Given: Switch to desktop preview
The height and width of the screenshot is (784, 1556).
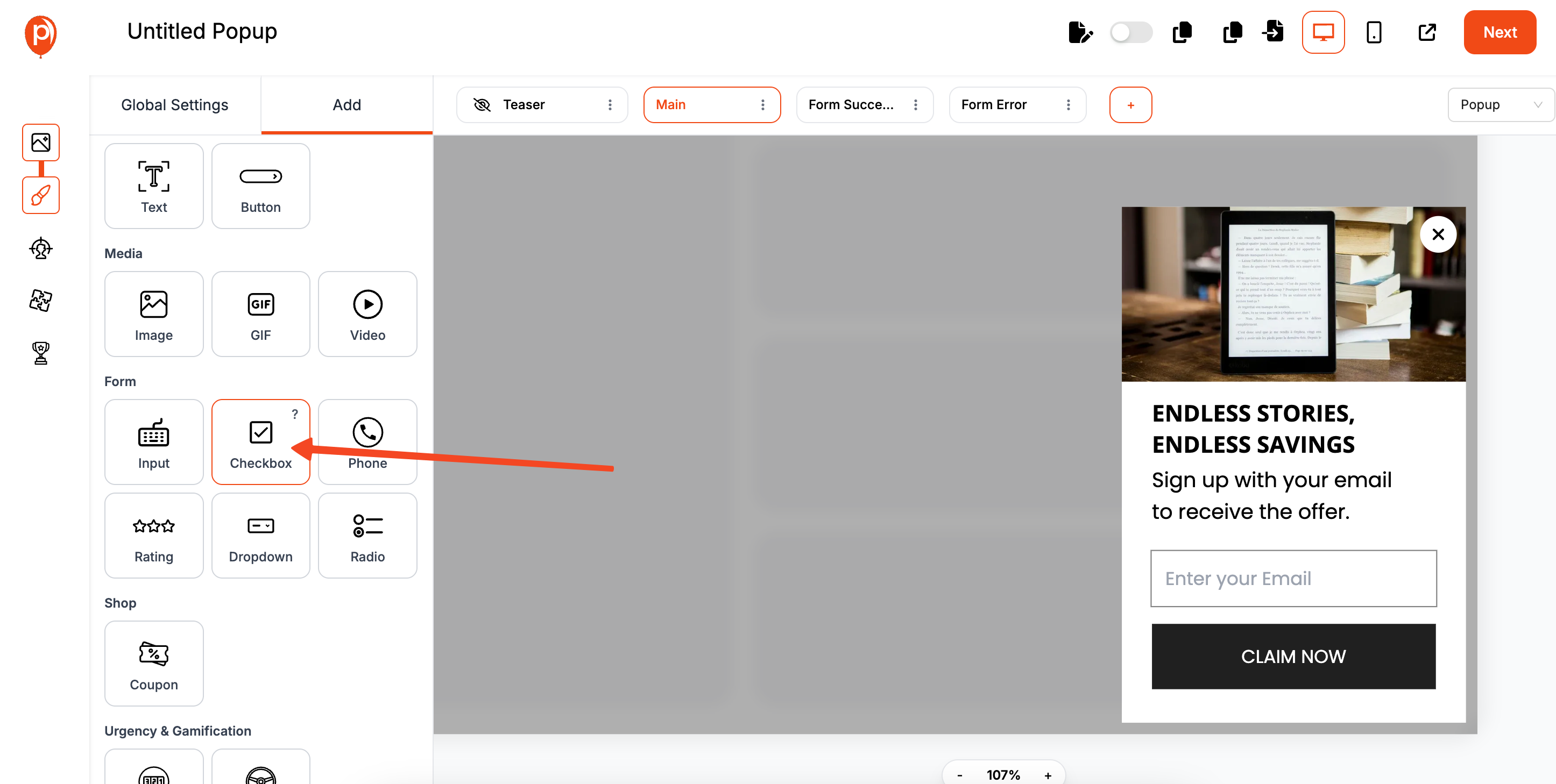Looking at the screenshot, I should [x=1323, y=32].
